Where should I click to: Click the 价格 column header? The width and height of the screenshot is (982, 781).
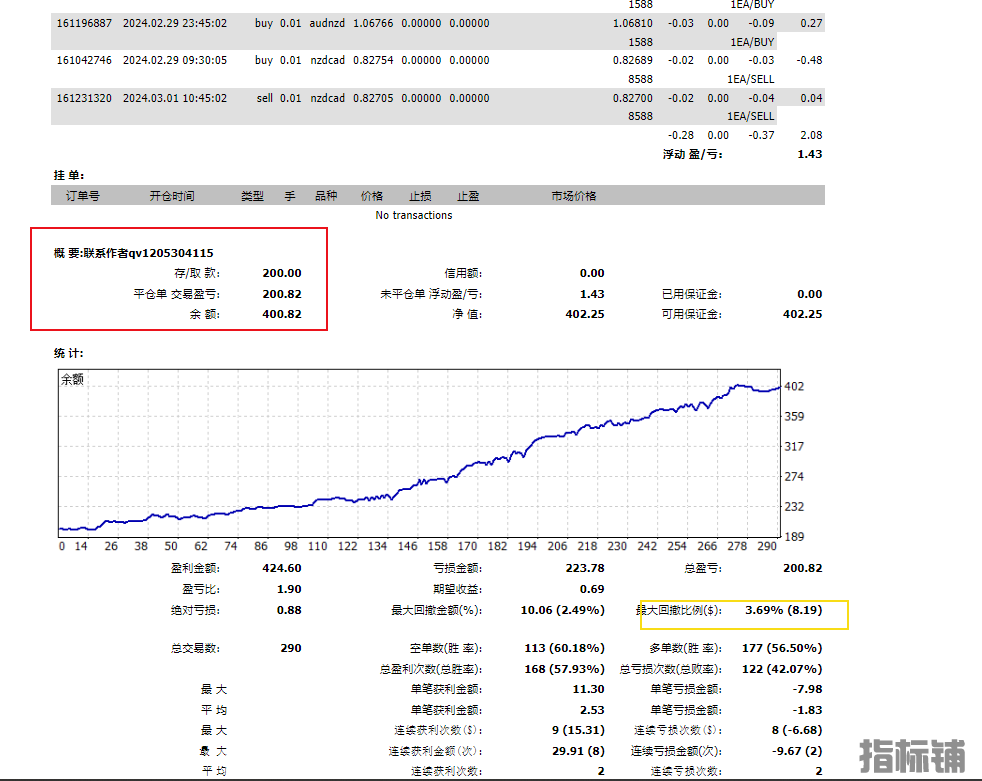372,196
